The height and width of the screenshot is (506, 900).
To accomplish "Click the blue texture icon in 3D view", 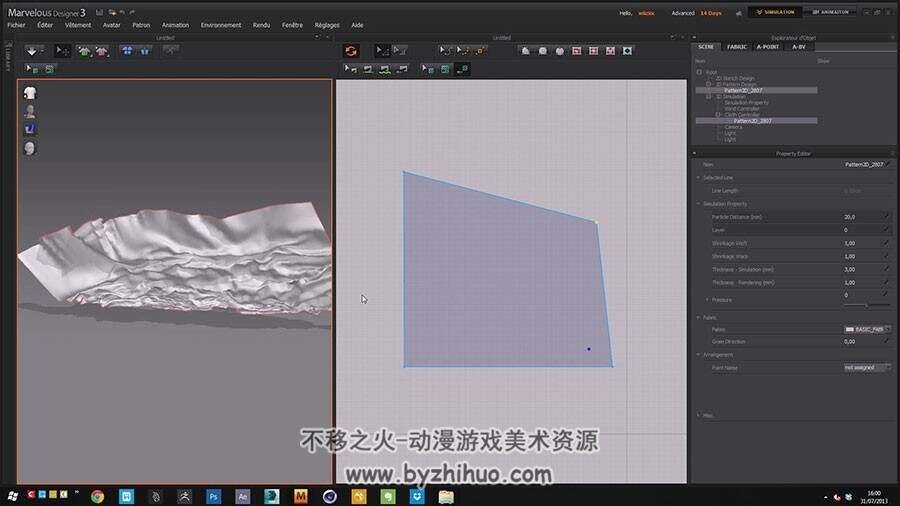I will (x=30, y=129).
